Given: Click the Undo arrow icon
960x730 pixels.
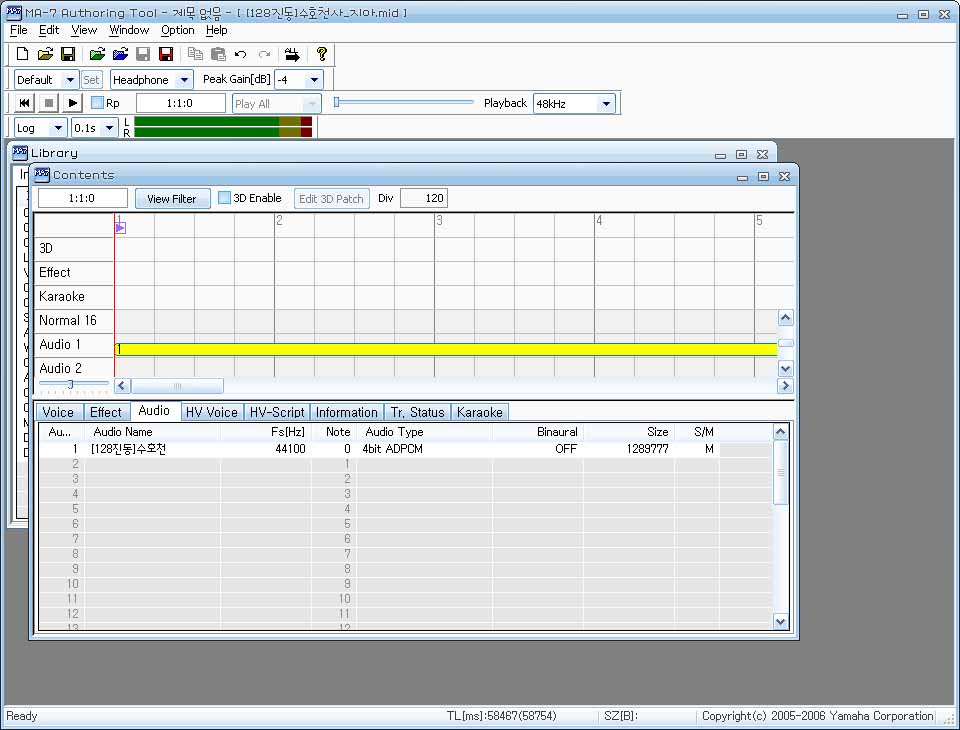Looking at the screenshot, I should coord(241,55).
